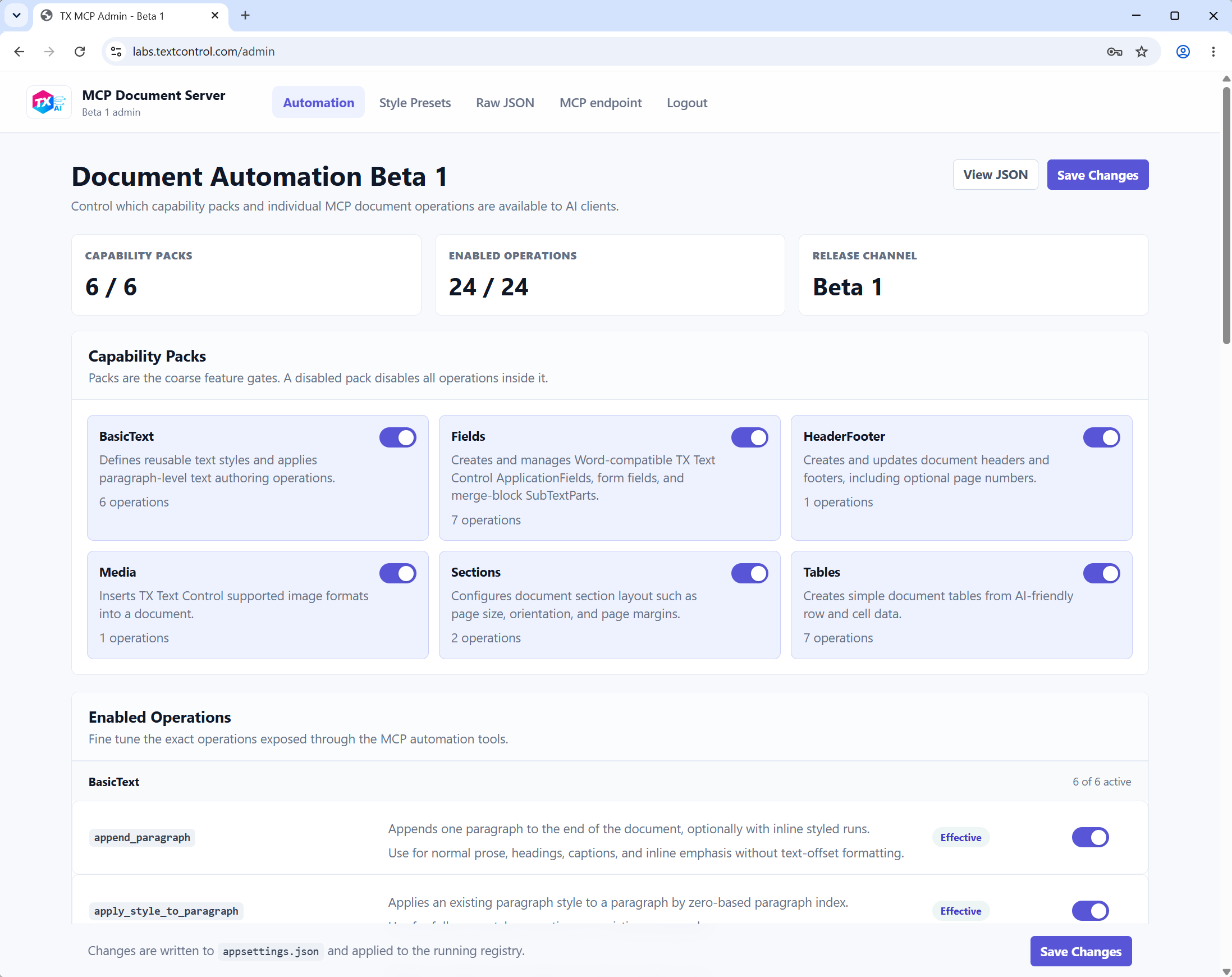Screen dimensions: 1232x977
Task: Click '7 operations' in the Tables card
Action: (839, 637)
